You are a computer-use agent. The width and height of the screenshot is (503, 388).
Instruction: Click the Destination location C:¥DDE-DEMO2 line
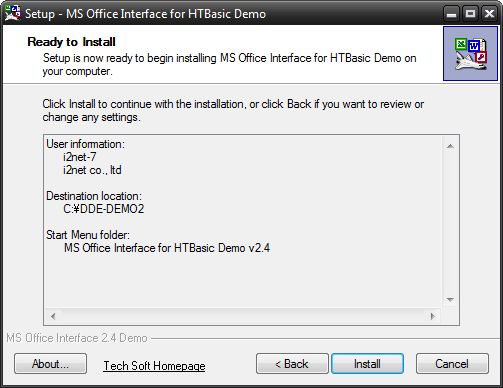click(x=104, y=209)
